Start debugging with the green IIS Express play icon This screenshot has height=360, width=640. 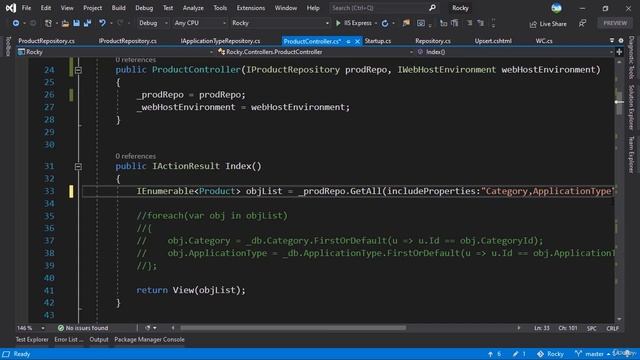[x=338, y=23]
